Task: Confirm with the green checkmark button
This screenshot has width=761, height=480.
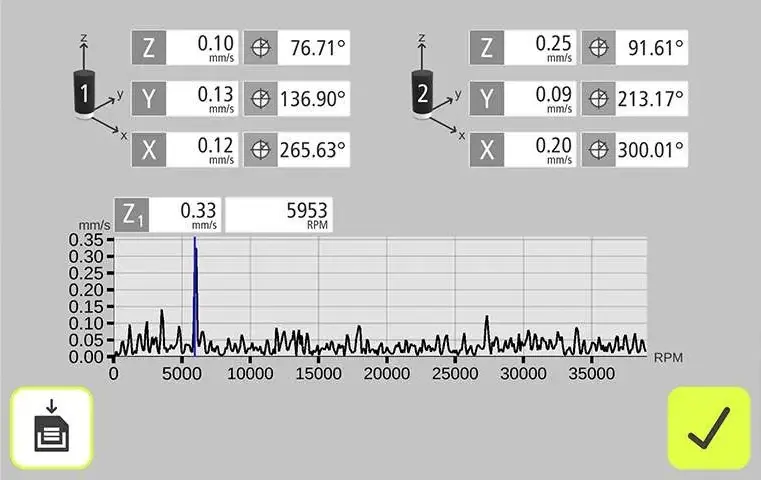Action: pyautogui.click(x=709, y=428)
